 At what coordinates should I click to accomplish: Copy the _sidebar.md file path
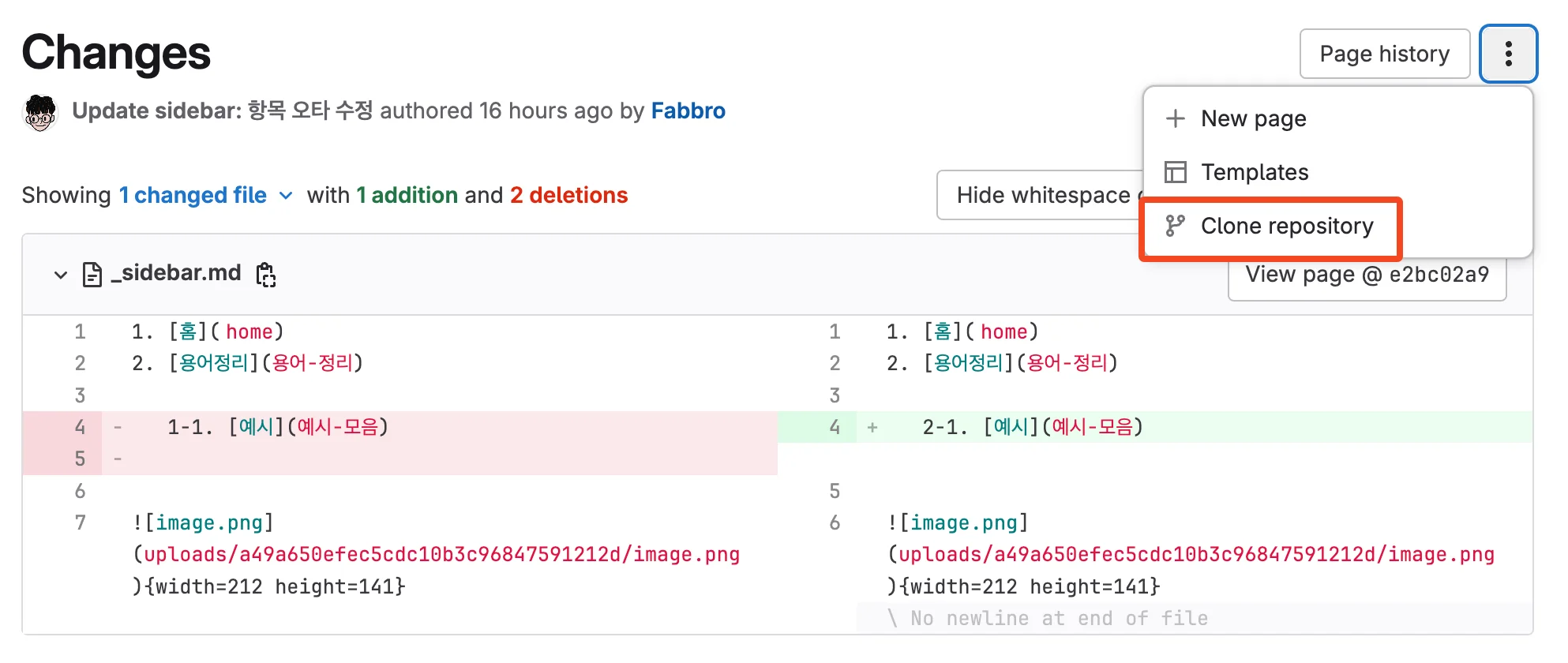[266, 275]
